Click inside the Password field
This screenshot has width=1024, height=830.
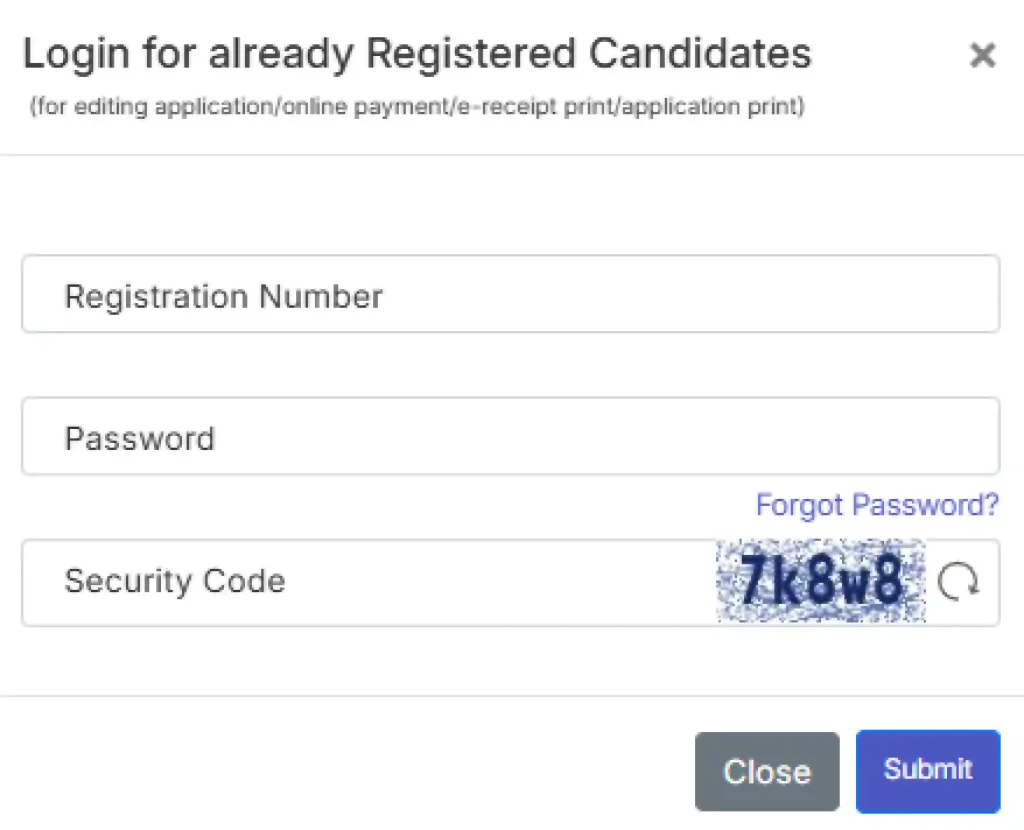(x=400, y=436)
